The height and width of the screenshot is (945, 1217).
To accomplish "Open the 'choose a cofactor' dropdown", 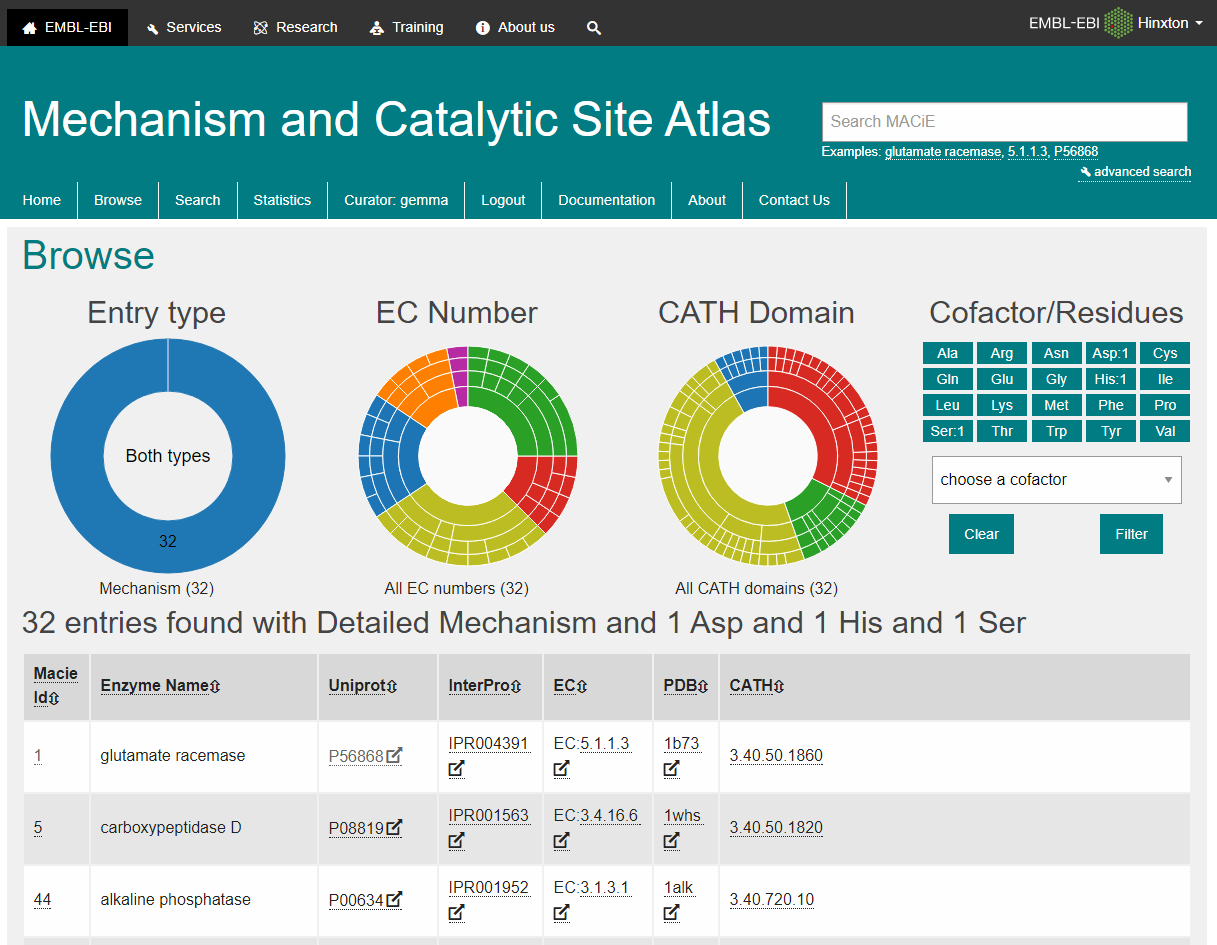I will [1056, 480].
